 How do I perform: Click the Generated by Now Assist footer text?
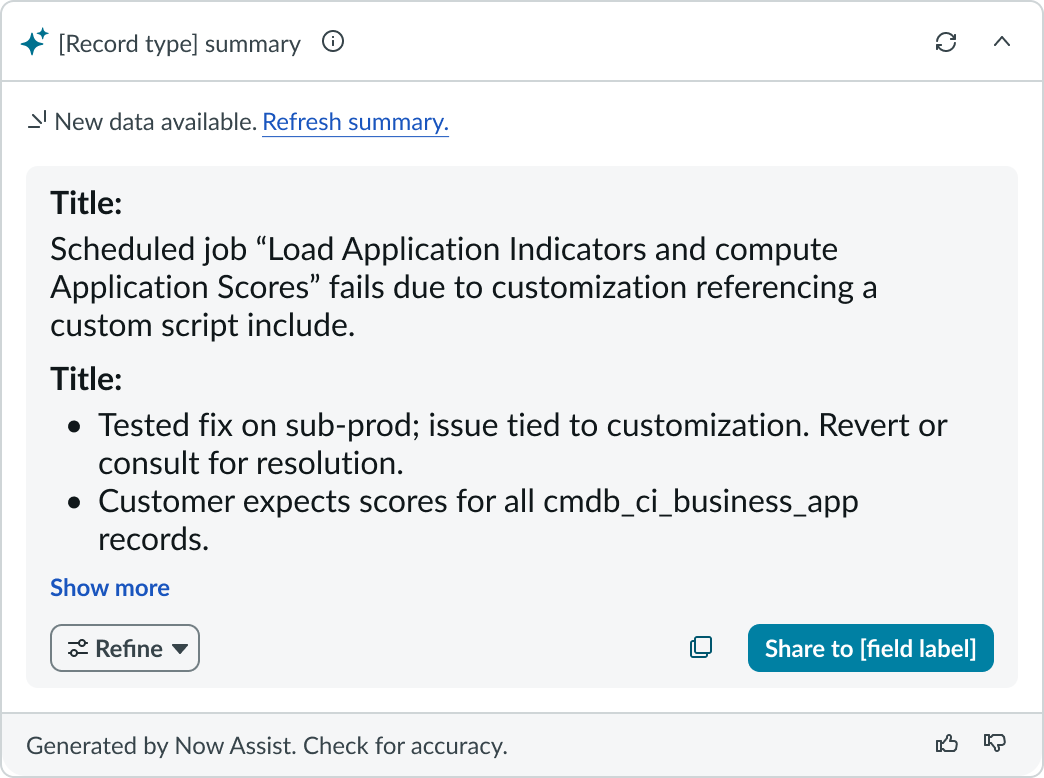click(267, 745)
